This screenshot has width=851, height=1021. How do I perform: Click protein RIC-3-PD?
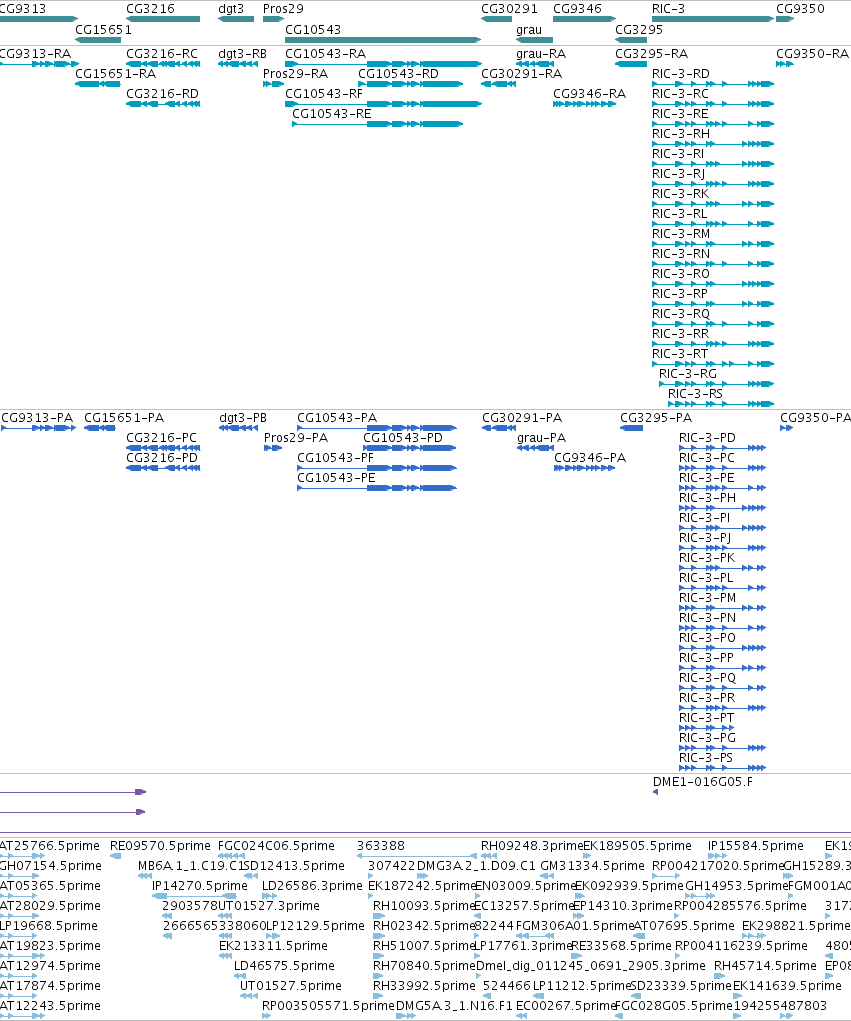click(x=708, y=438)
